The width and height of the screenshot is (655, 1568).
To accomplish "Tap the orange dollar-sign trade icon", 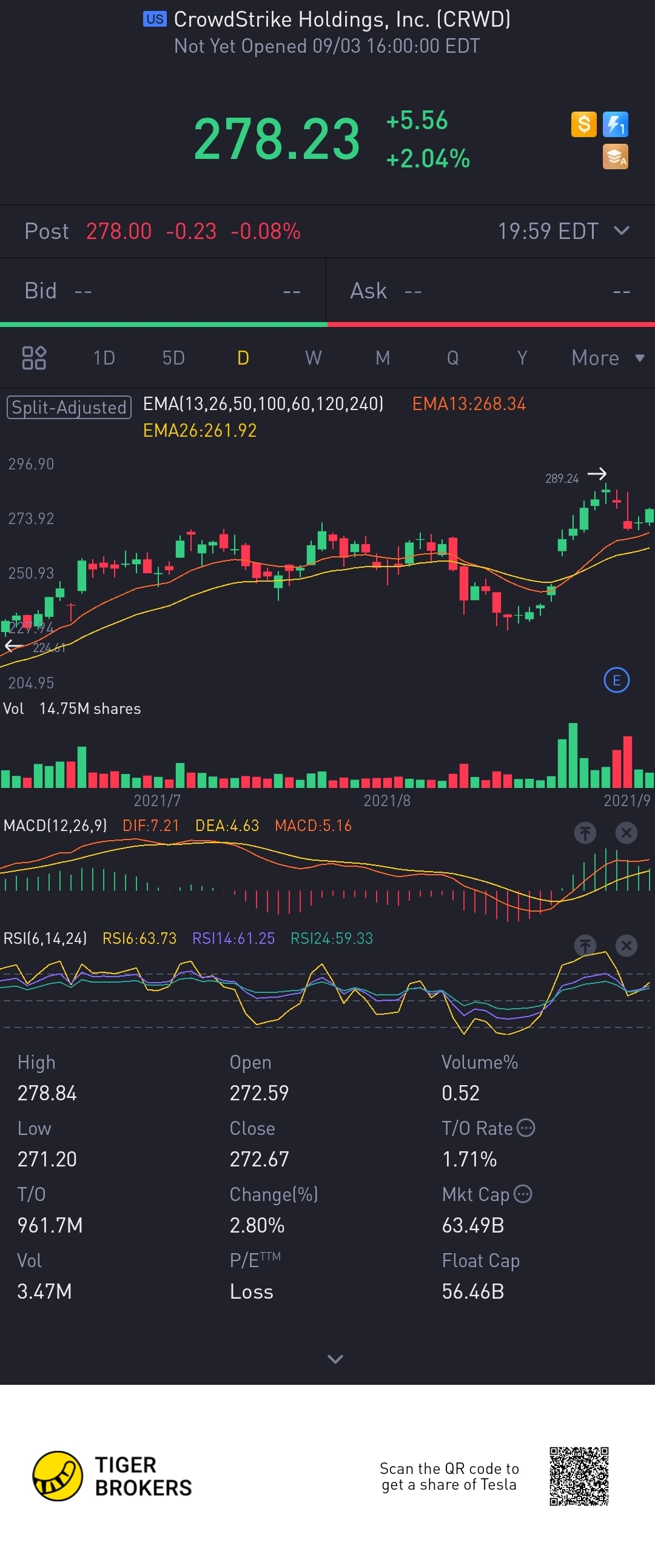I will click(583, 124).
